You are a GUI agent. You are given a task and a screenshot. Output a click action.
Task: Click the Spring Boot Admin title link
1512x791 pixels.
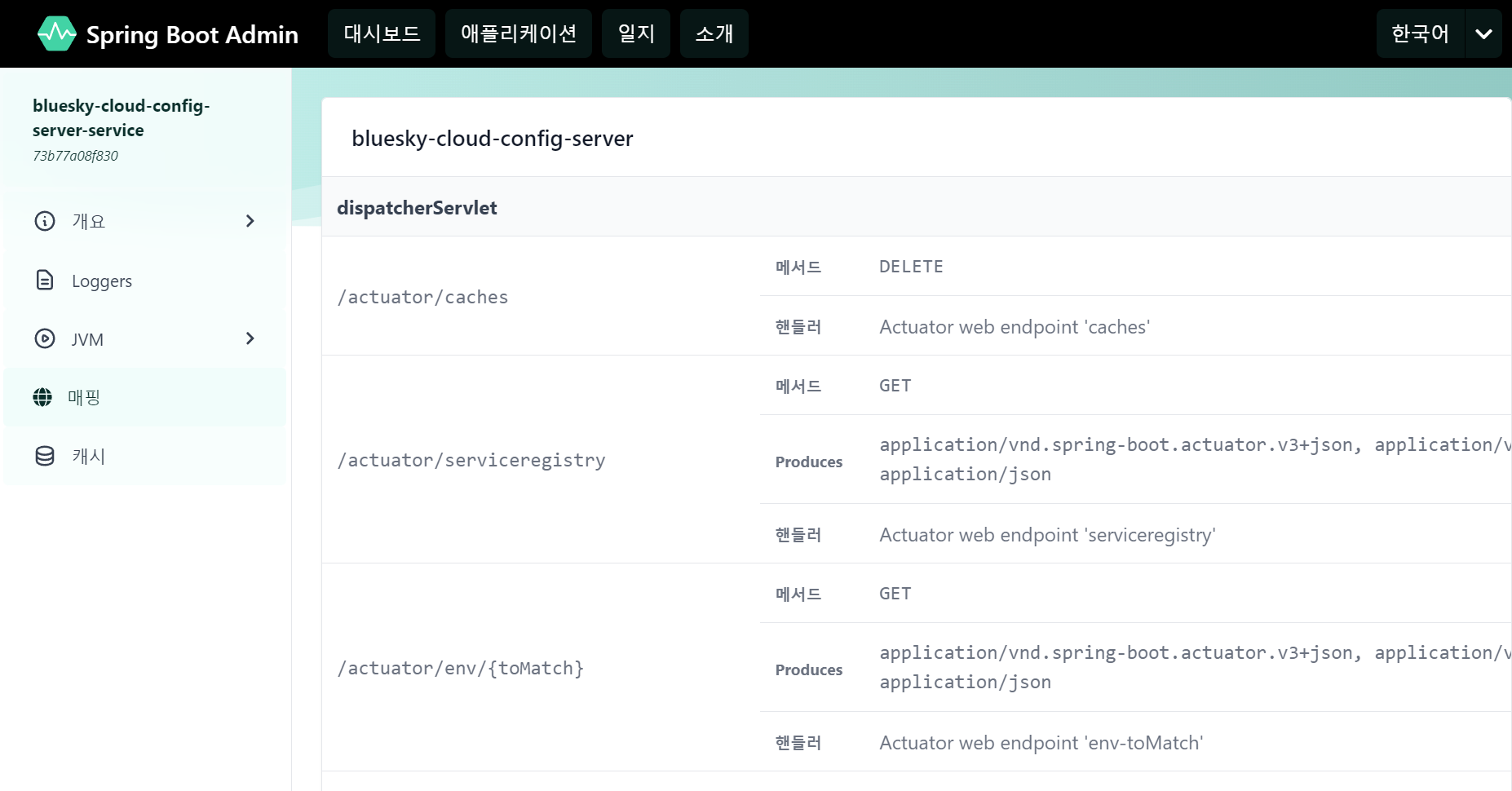[x=192, y=35]
